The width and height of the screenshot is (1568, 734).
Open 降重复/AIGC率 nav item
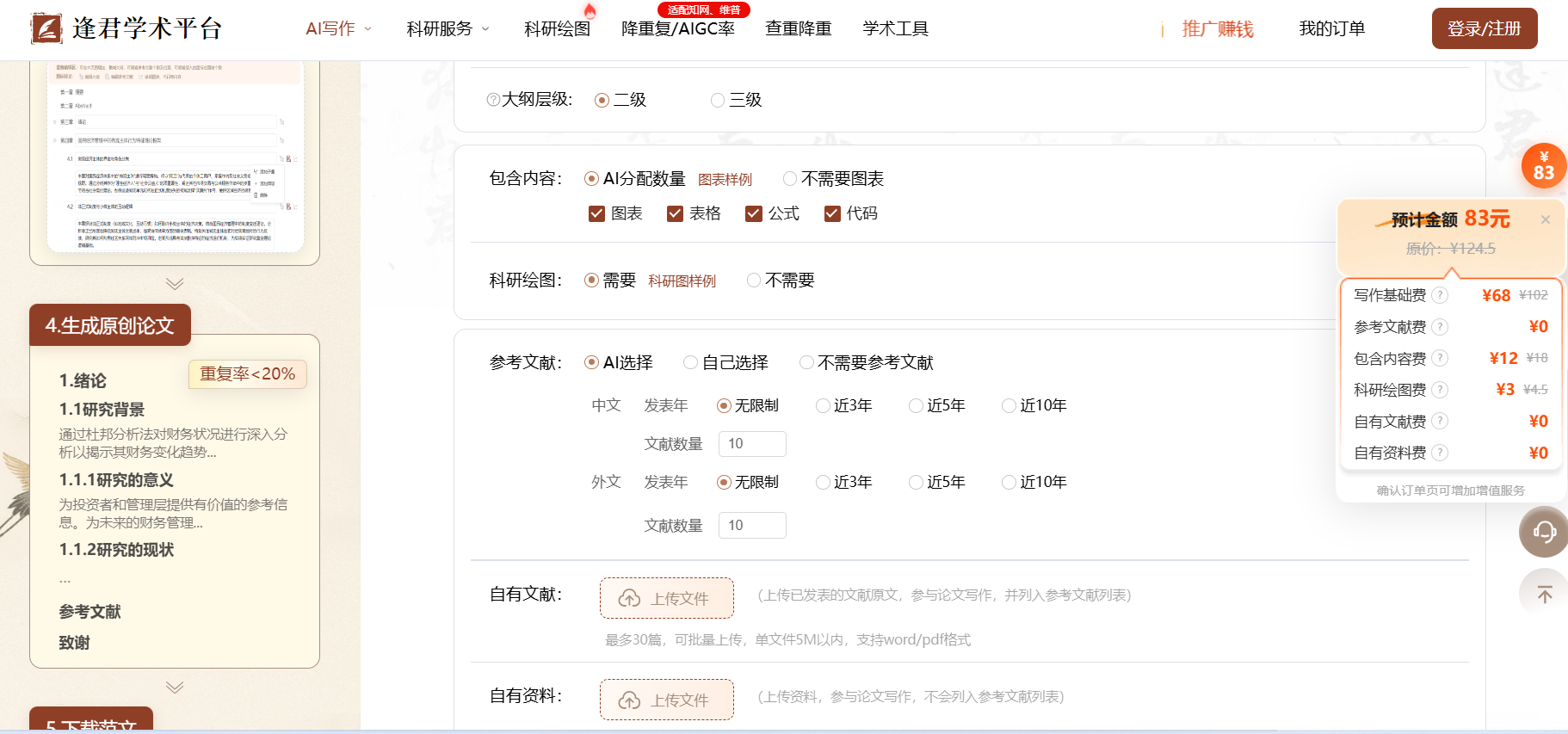pyautogui.click(x=678, y=28)
